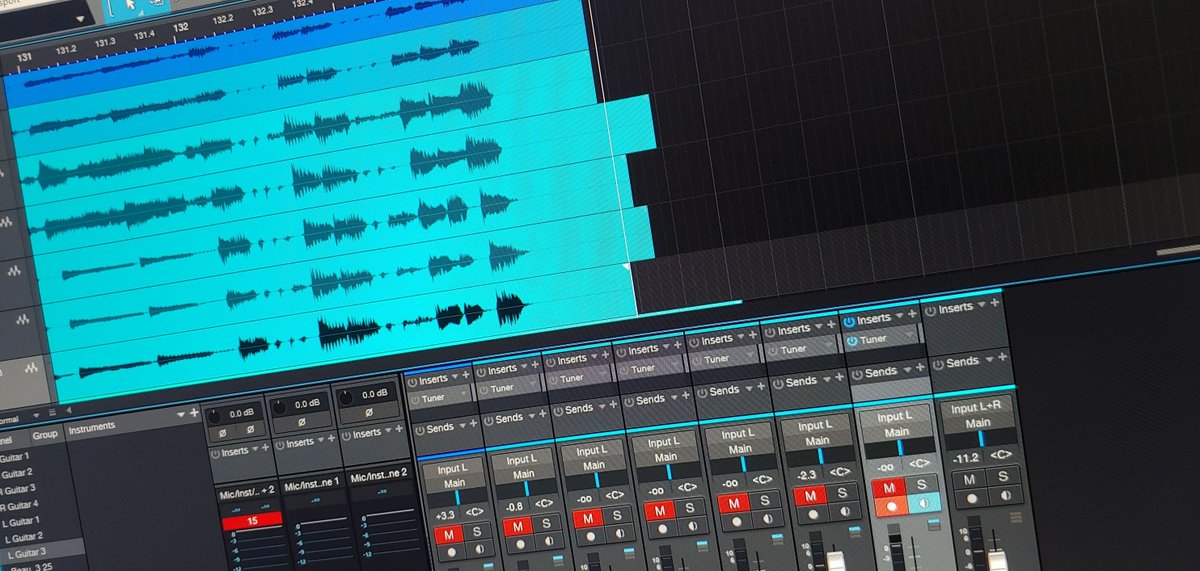Screen dimensions: 1200x571
Task: Add a send on the Input L+R channel
Action: tap(1002, 356)
